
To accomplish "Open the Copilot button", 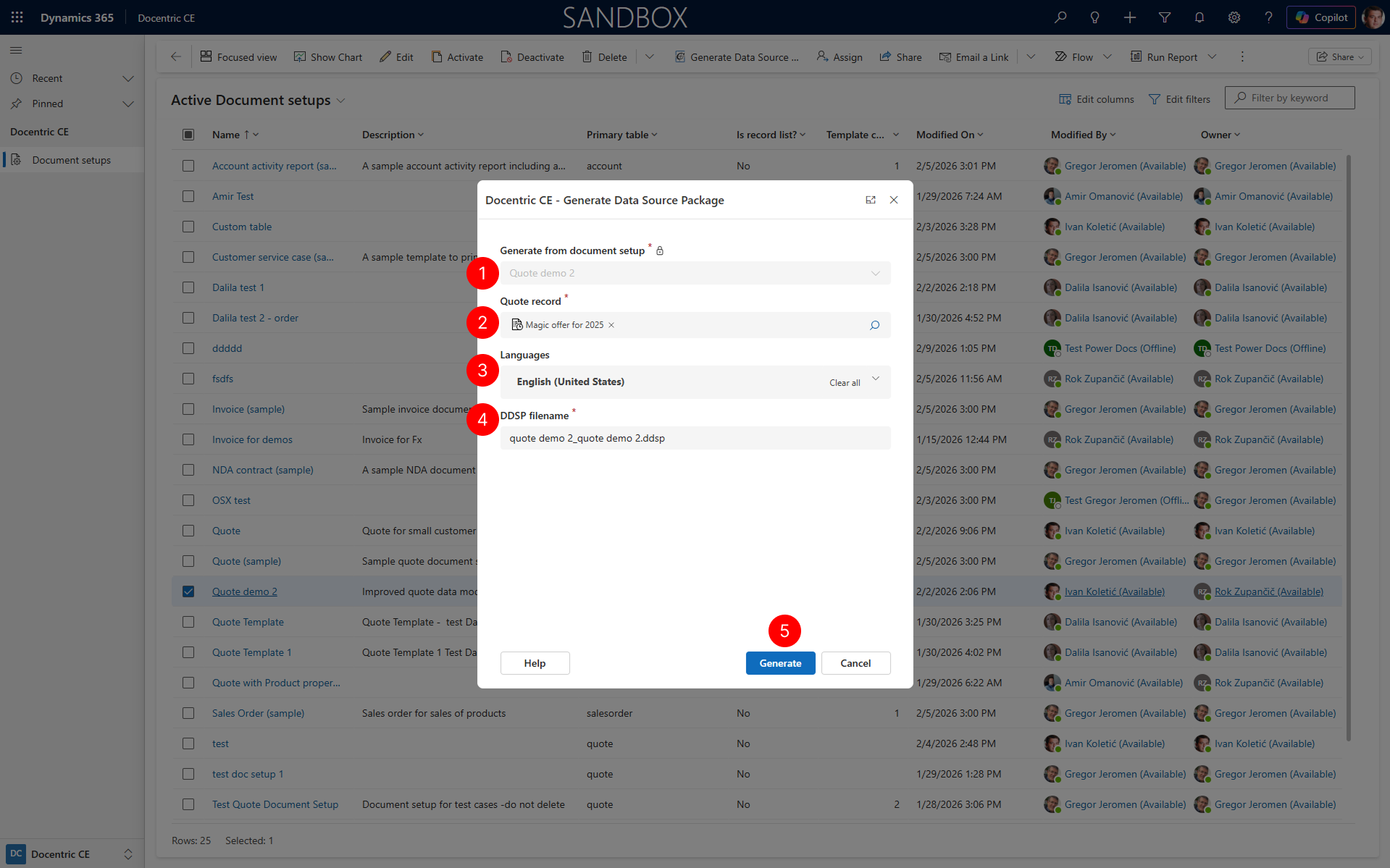I will coord(1321,17).
